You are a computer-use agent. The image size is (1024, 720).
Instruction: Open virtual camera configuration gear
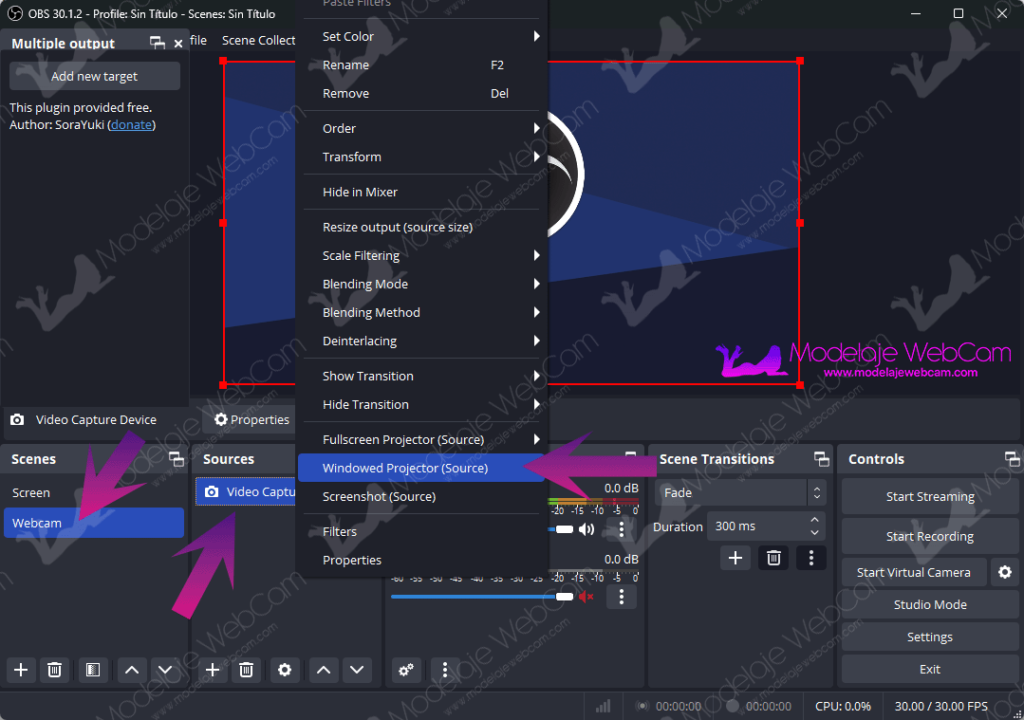[1005, 572]
